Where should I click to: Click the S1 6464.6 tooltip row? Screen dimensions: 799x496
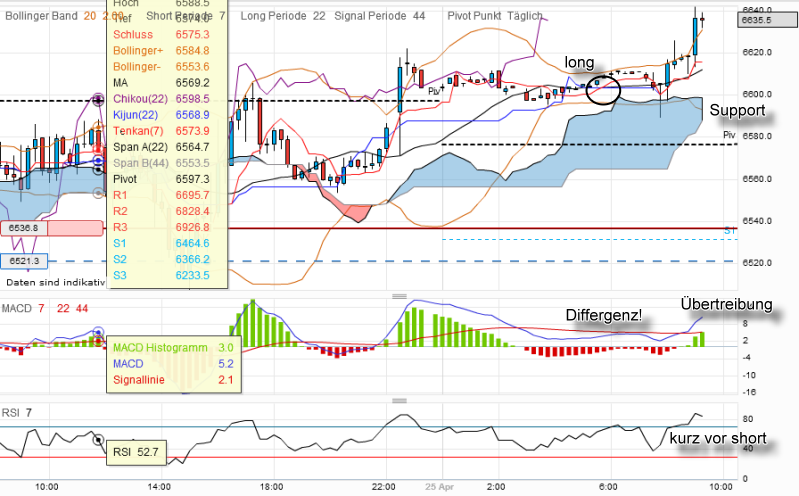pos(161,243)
